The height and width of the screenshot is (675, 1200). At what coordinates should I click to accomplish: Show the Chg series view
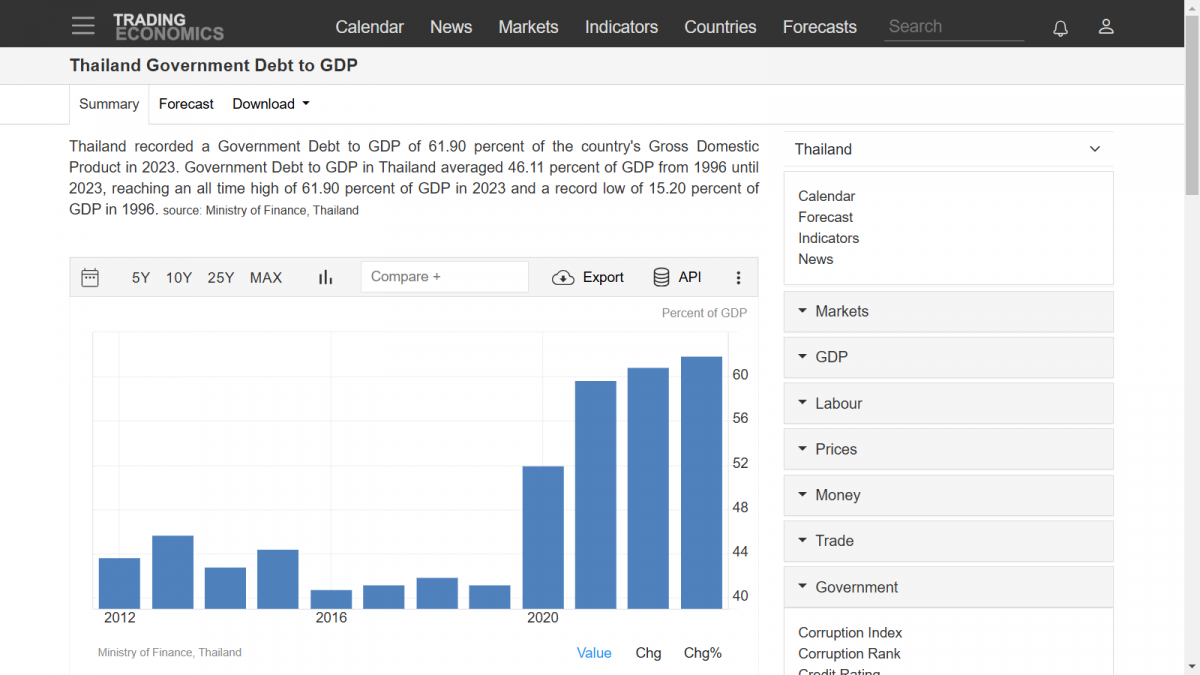point(648,653)
